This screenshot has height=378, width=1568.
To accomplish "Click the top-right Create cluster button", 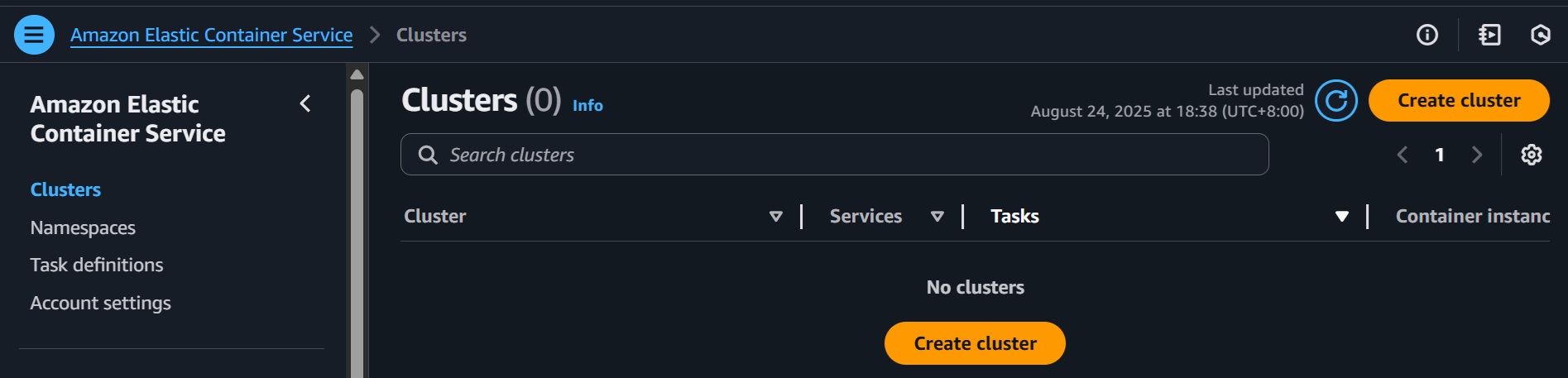I will click(1459, 100).
